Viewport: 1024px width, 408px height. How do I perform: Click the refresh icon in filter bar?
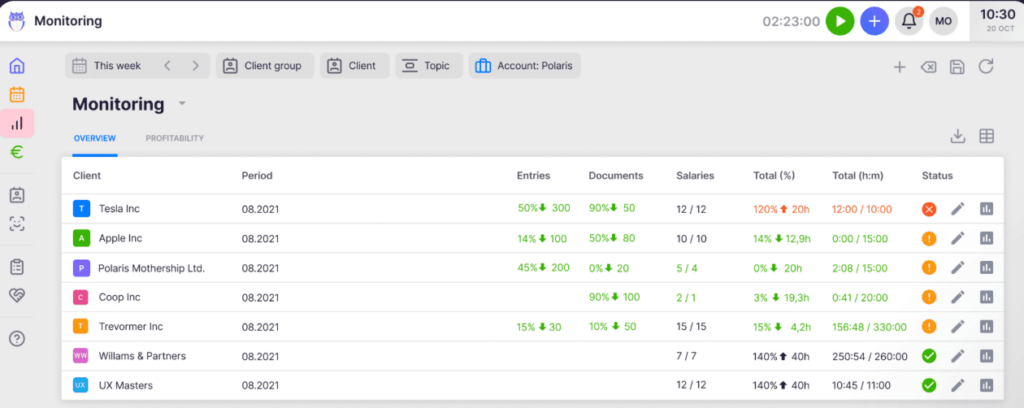986,67
